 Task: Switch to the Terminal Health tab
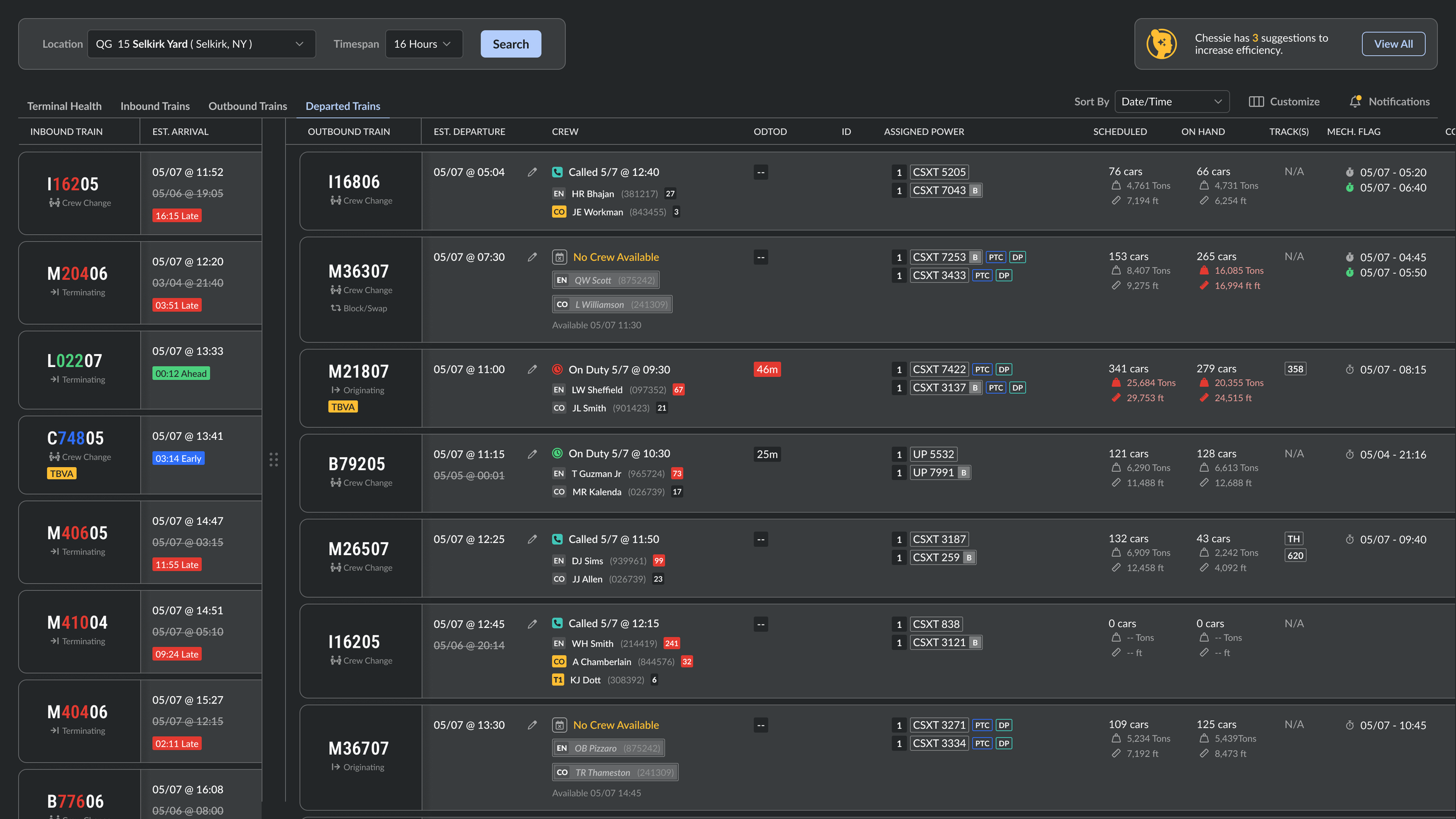(64, 106)
